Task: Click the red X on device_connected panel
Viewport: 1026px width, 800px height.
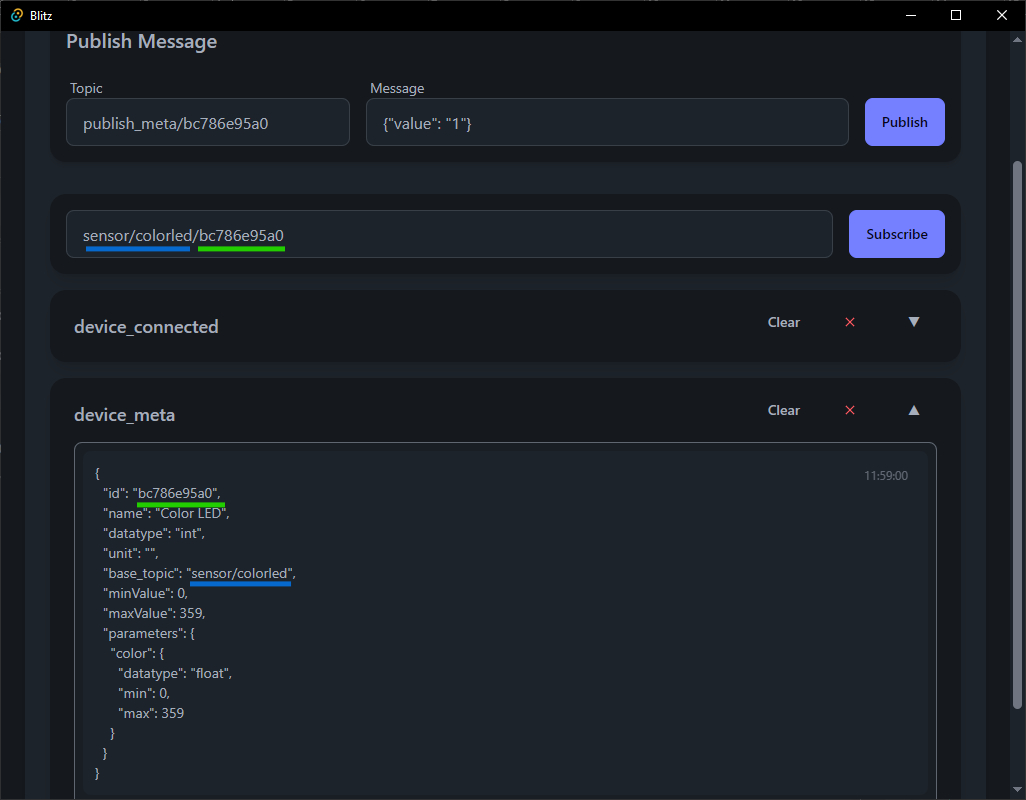Action: click(849, 322)
